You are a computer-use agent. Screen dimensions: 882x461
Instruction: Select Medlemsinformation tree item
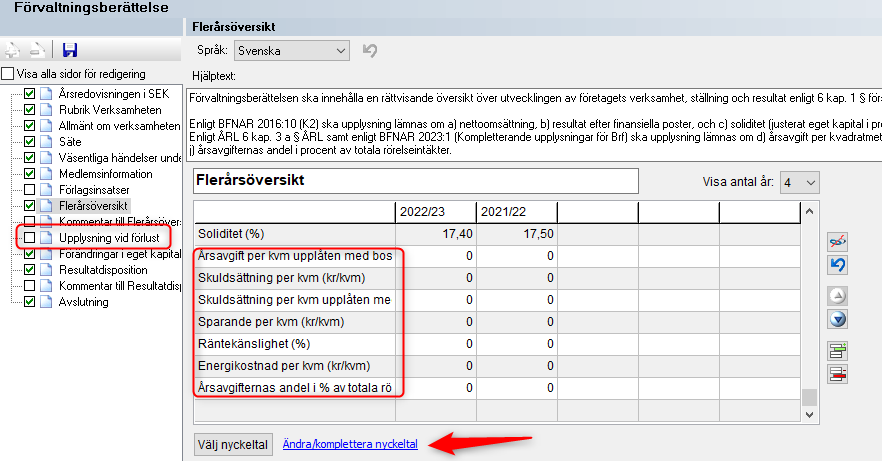pyautogui.click(x=106, y=174)
